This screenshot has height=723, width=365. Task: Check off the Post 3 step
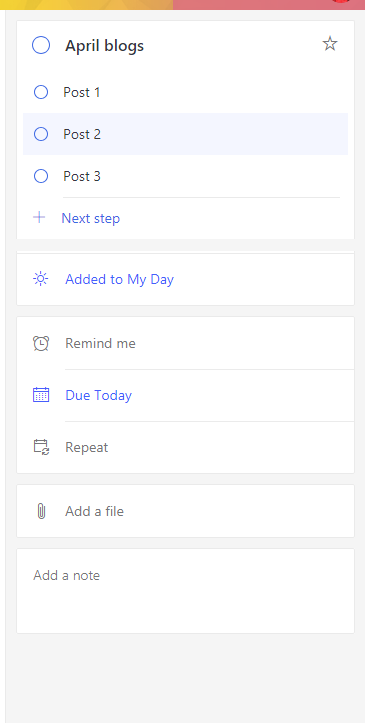(41, 176)
